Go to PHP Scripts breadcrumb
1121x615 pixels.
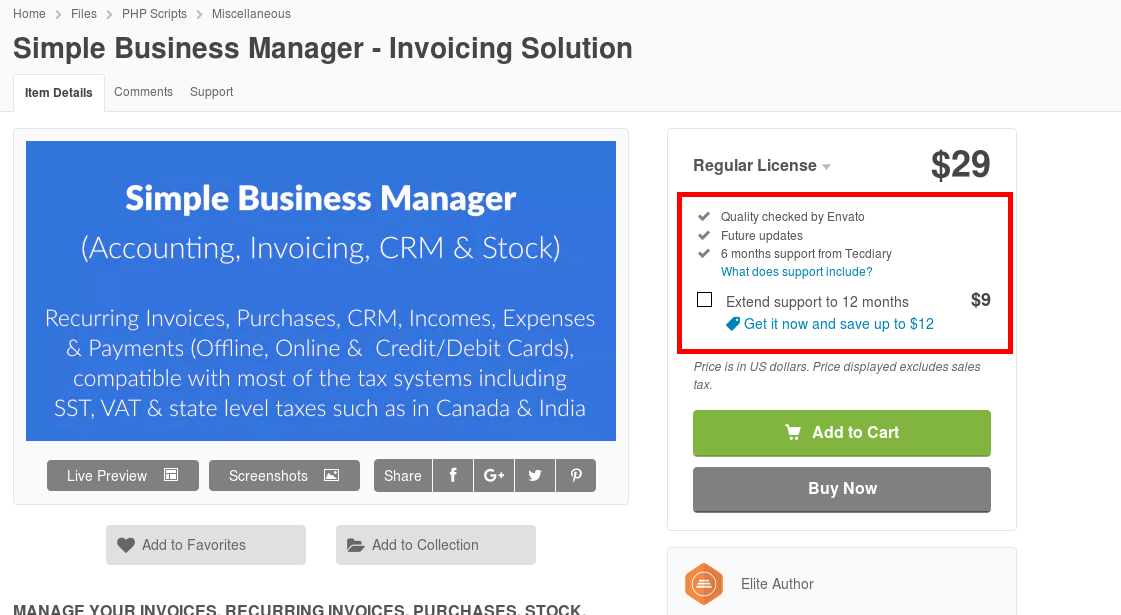[x=154, y=14]
